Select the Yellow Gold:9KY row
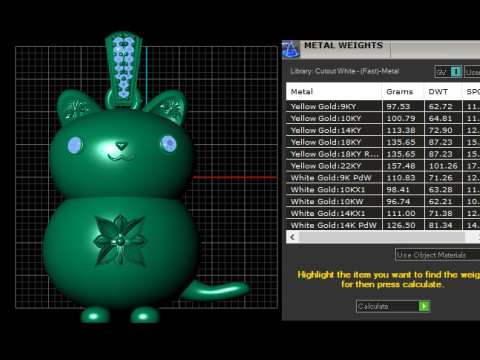The width and height of the screenshot is (480, 360). tap(383, 106)
